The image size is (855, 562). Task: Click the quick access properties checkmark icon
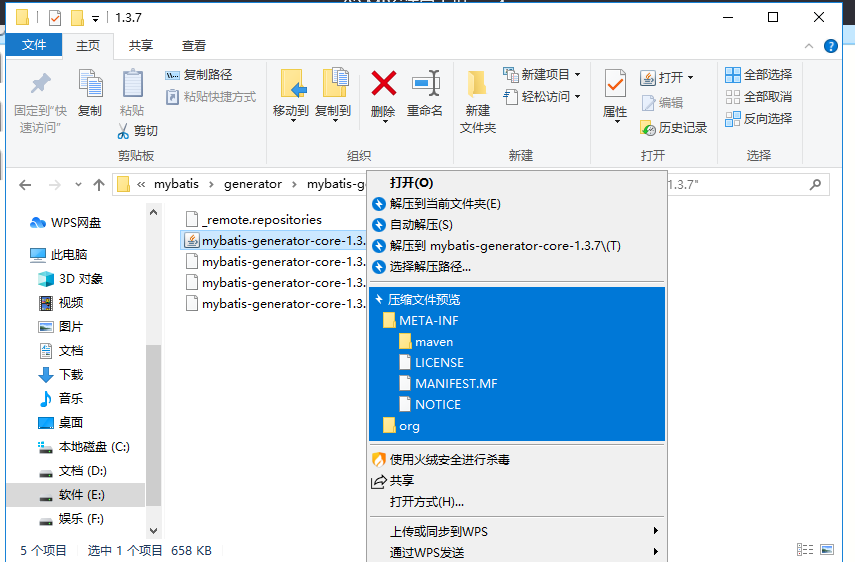click(x=55, y=18)
